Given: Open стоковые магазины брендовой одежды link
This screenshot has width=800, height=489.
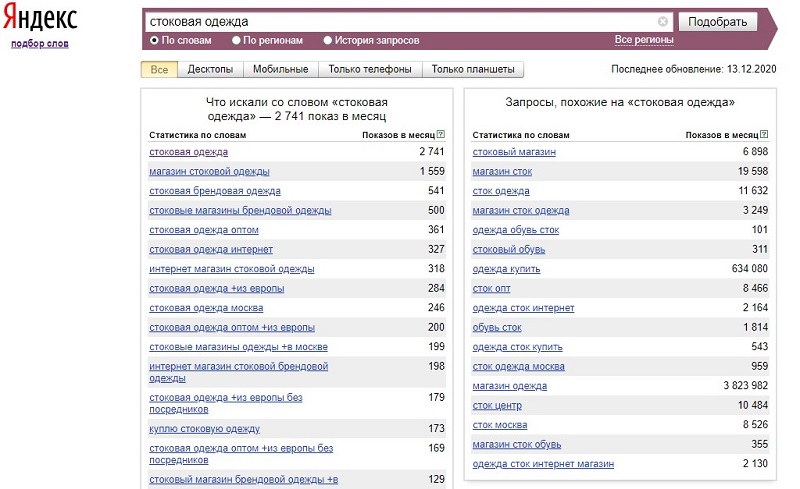Looking at the screenshot, I should (x=240, y=210).
